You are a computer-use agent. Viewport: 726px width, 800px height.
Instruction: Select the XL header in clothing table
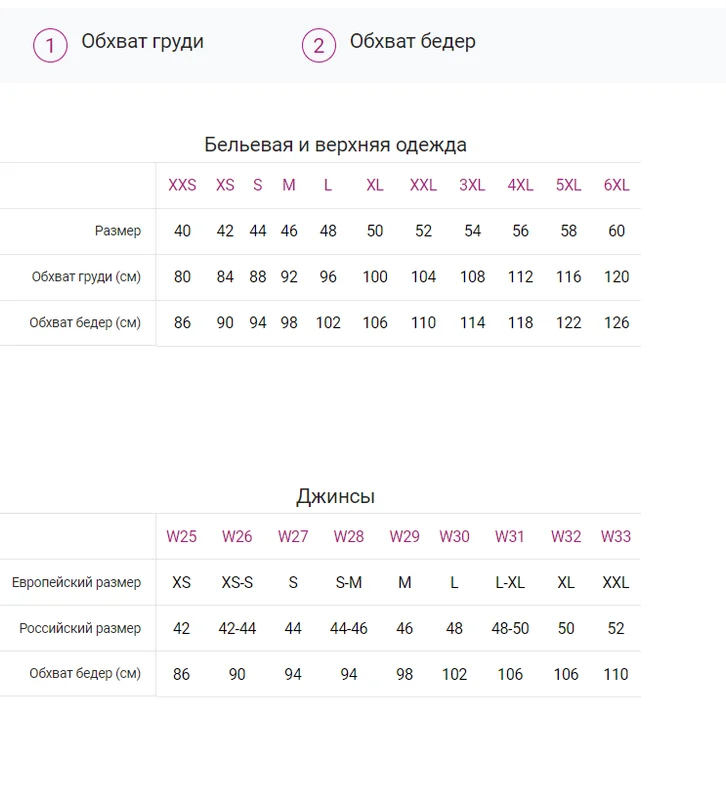coord(374,185)
